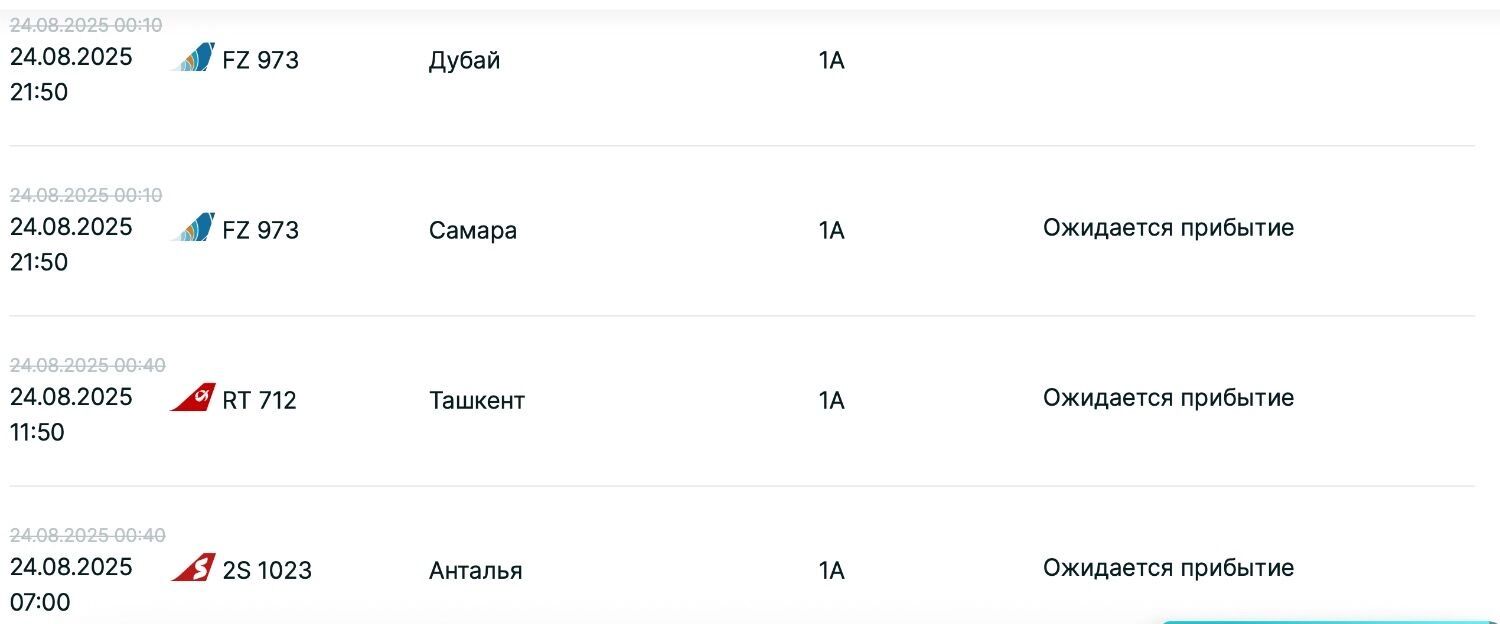This screenshot has height=624, width=1500.
Task: Open flight FZ 973 from Самара
Action: (260, 230)
